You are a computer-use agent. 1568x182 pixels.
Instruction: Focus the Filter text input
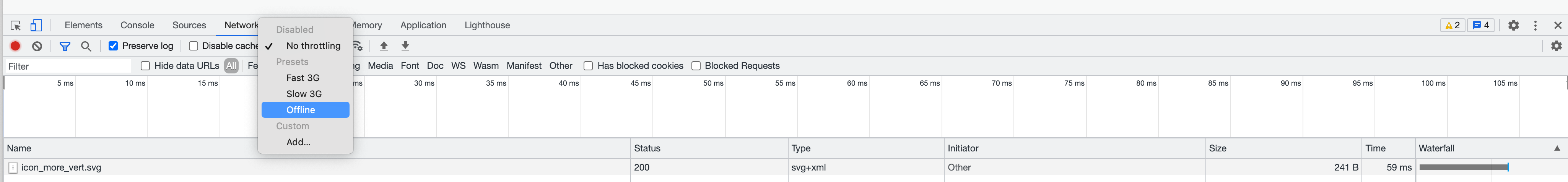[x=68, y=67]
